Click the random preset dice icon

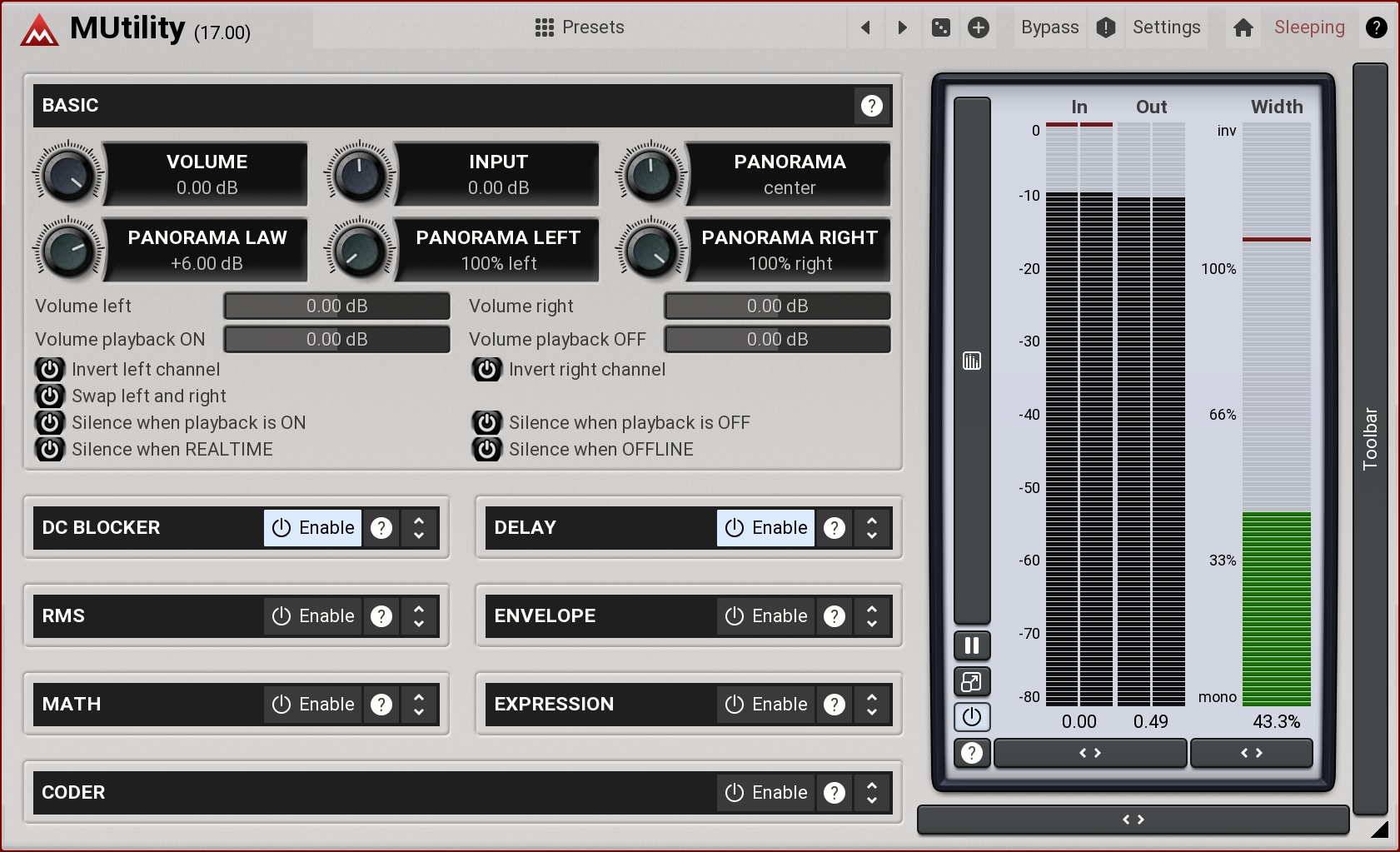(x=940, y=27)
